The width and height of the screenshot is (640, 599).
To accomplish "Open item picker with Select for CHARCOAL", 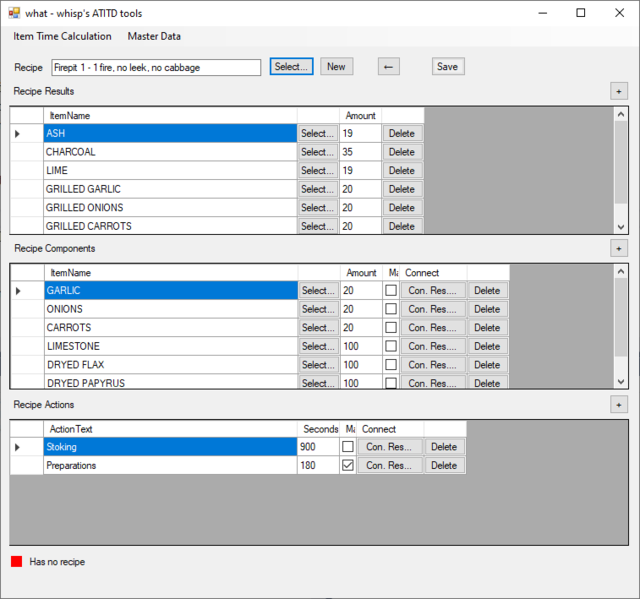I will click(x=317, y=152).
